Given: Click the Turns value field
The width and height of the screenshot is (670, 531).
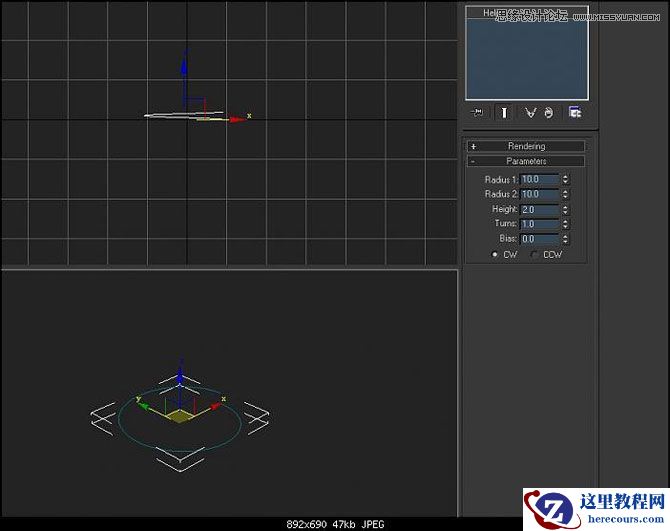Looking at the screenshot, I should tap(540, 224).
